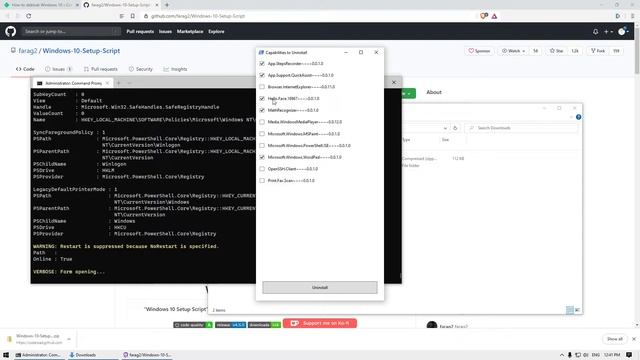
Task: Click the browser address bar URL
Action: click(198, 16)
